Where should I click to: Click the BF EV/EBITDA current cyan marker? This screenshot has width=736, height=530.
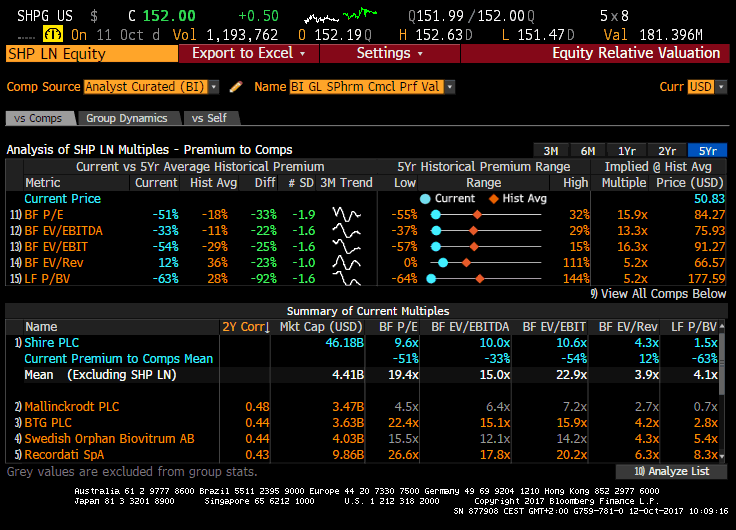click(x=436, y=230)
